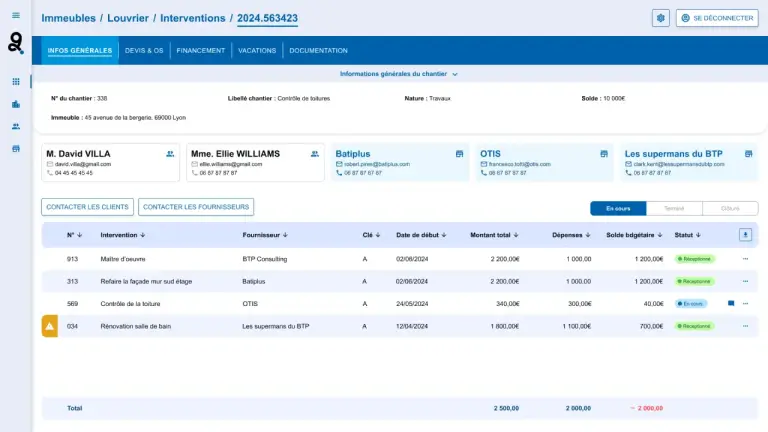
Task: Sort by Statut column
Action: (x=688, y=235)
